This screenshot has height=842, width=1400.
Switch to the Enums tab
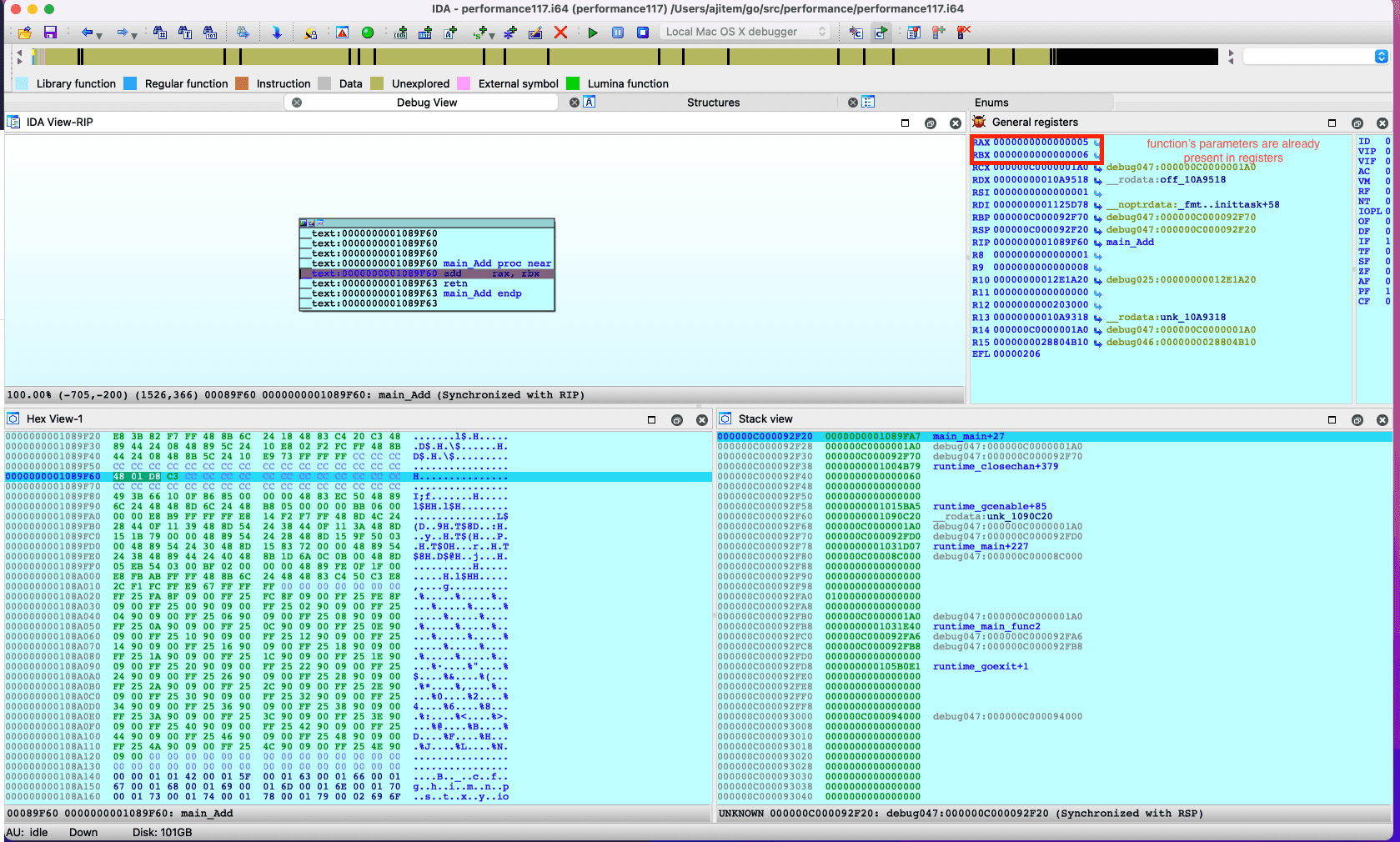(x=991, y=103)
